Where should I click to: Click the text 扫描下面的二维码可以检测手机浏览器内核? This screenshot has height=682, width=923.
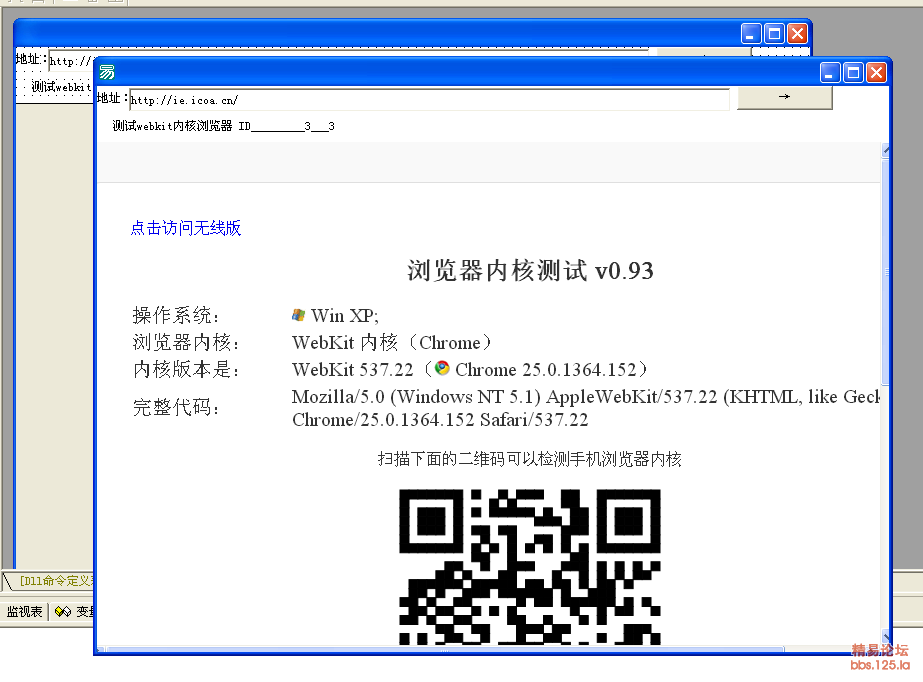pyautogui.click(x=530, y=459)
